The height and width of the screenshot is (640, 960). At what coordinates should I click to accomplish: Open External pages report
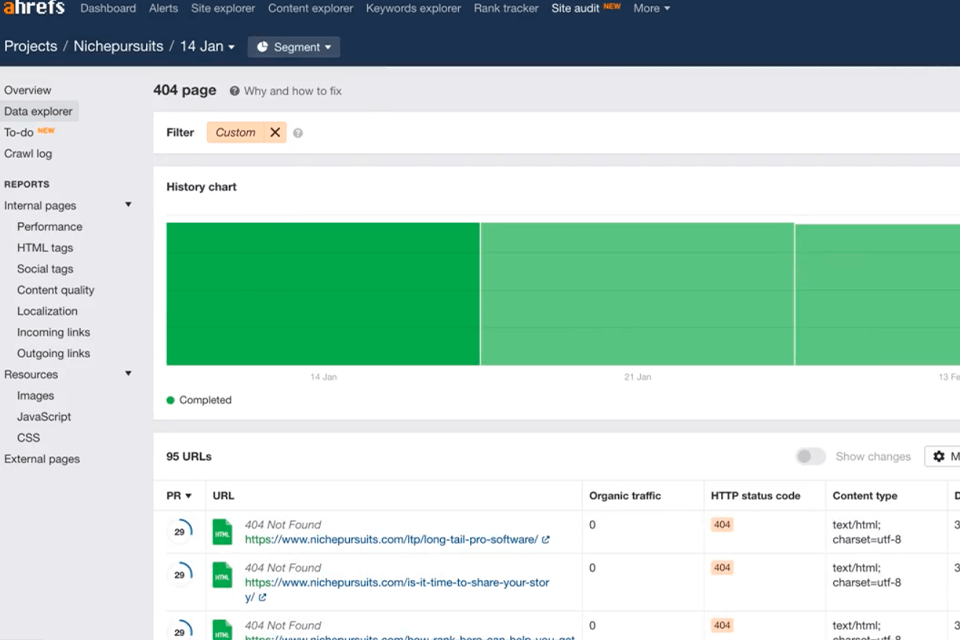coord(42,459)
